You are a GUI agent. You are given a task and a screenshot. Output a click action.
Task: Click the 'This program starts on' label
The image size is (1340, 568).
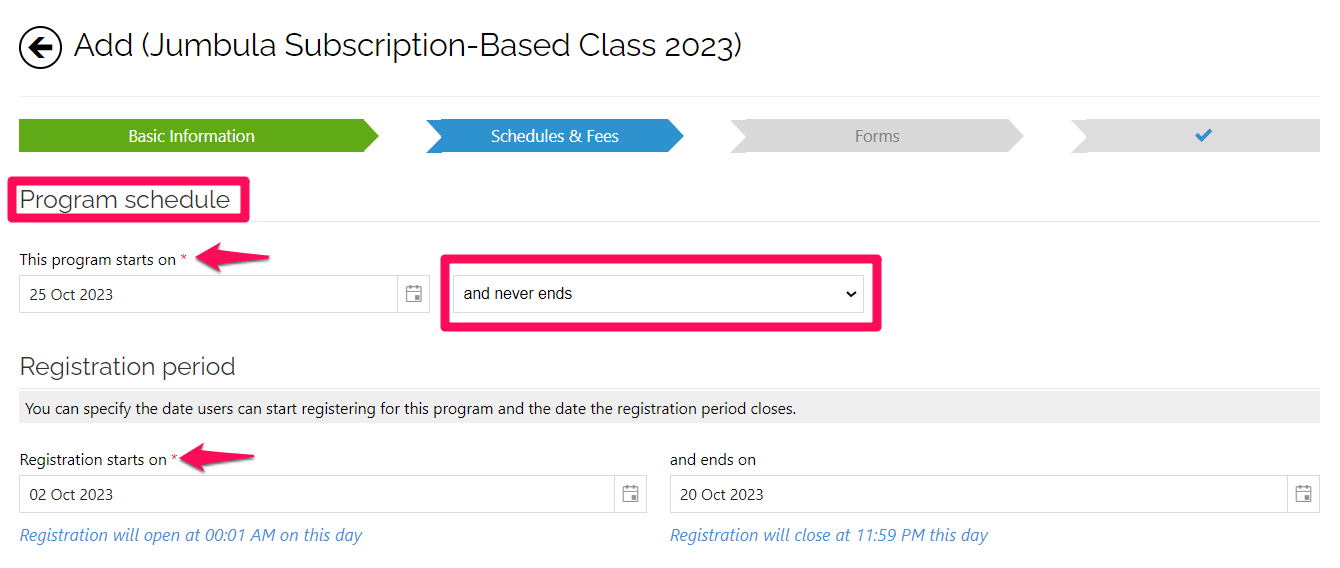tap(98, 259)
